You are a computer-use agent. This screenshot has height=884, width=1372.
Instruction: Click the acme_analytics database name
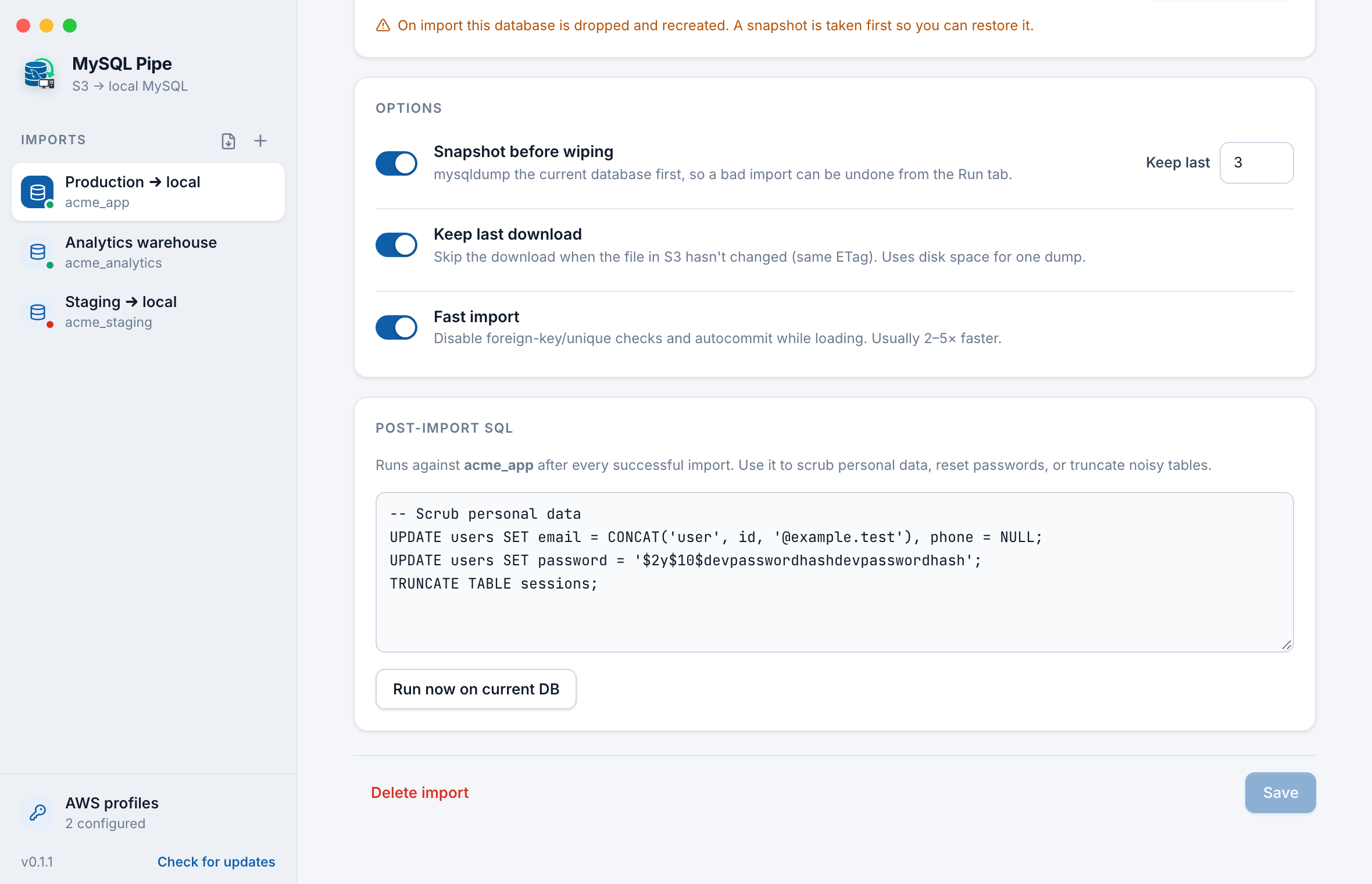pos(113,263)
